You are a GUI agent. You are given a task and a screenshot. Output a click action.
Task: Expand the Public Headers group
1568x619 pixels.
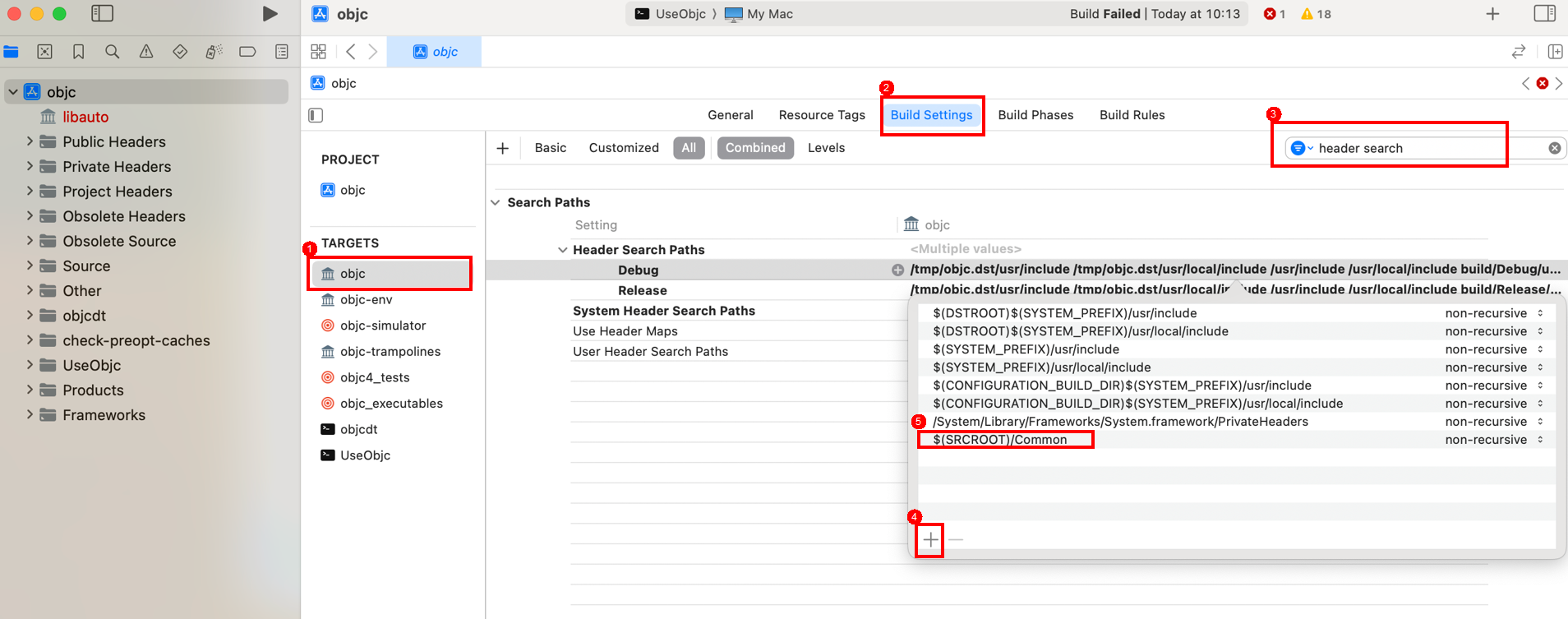[x=30, y=141]
